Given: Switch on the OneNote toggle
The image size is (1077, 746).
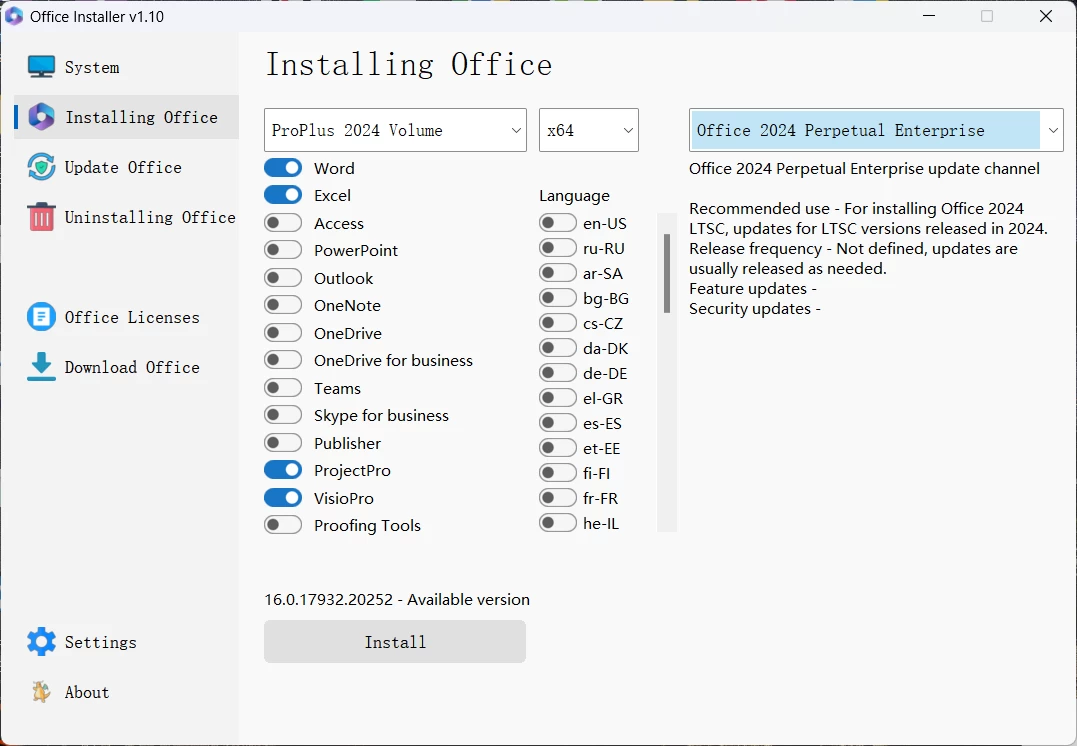Looking at the screenshot, I should 283,305.
